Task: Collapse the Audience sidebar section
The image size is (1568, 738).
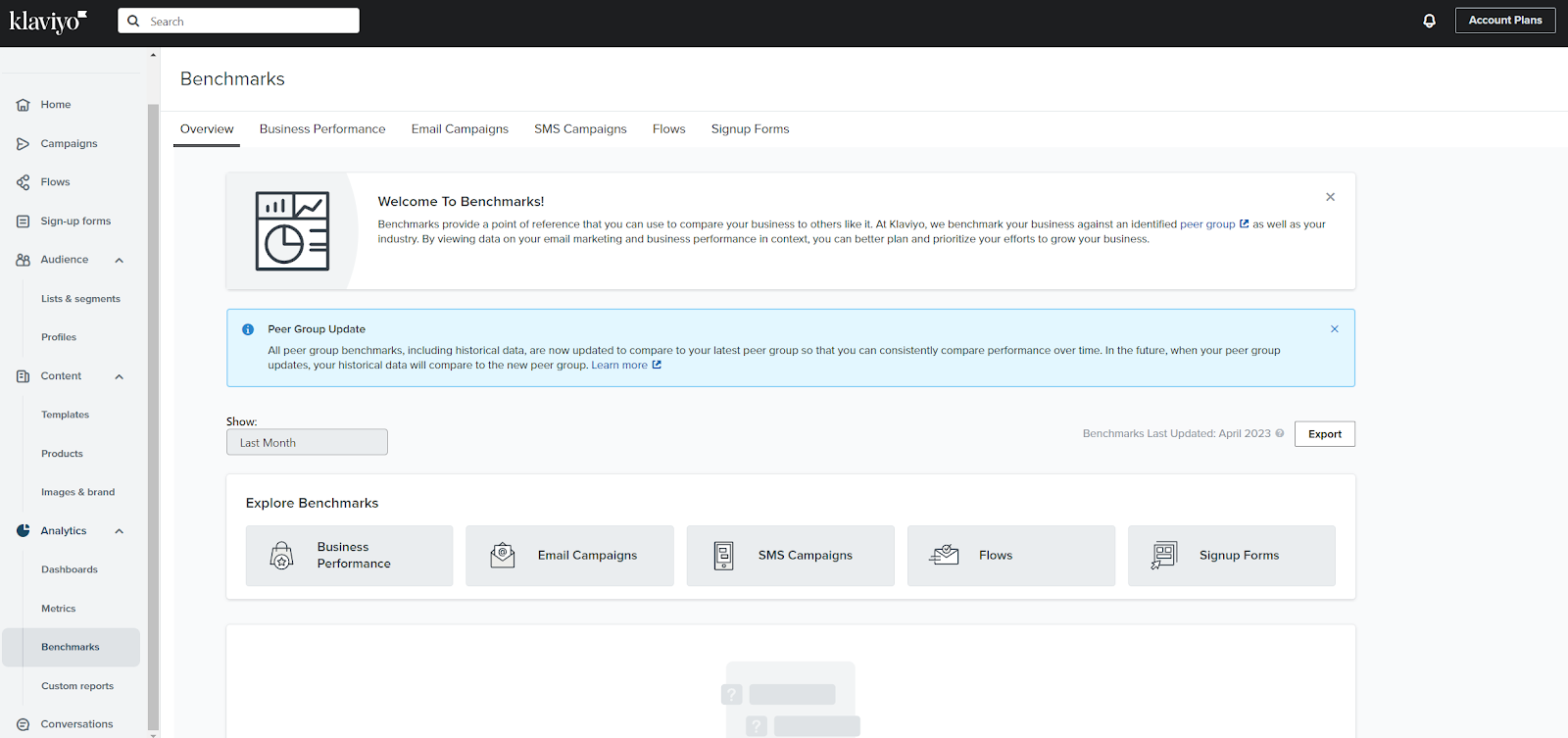Action: pyautogui.click(x=120, y=261)
